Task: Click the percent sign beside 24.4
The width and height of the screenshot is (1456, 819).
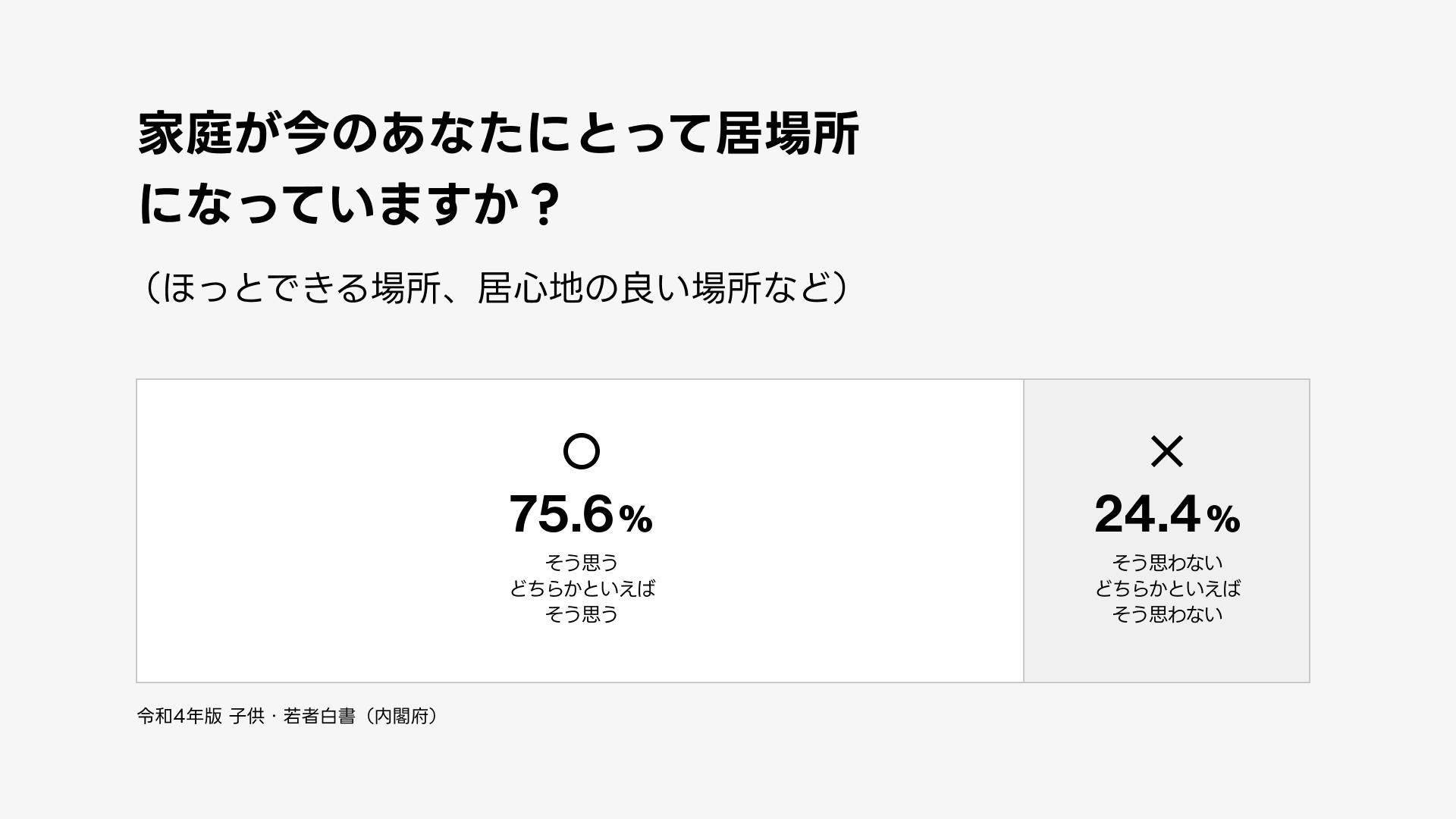Action: [1222, 519]
